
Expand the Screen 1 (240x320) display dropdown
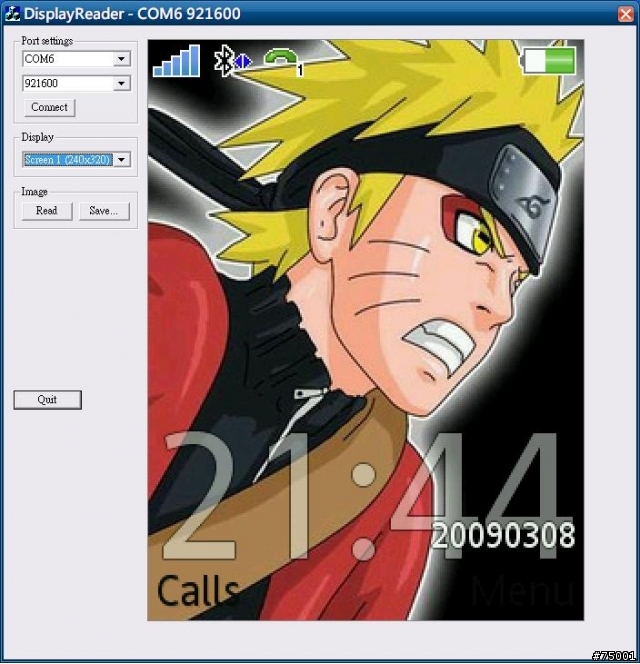coord(122,160)
